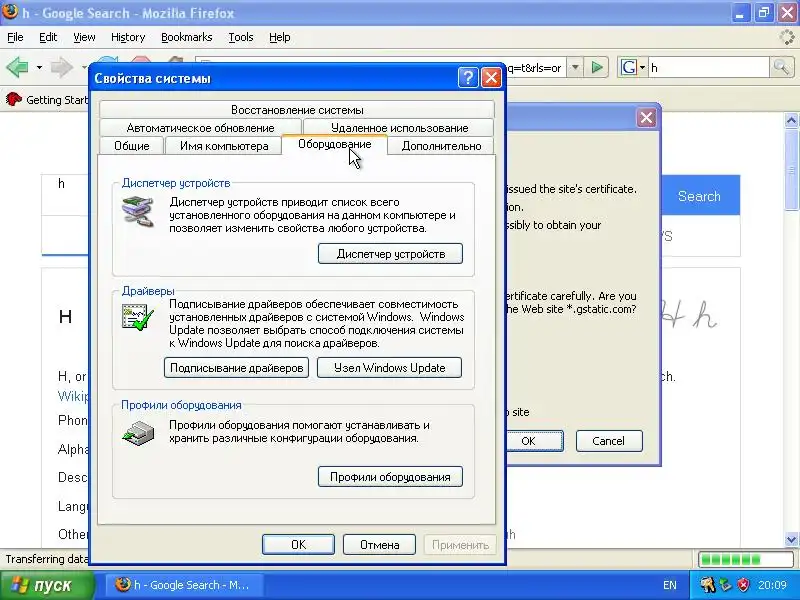Click the red shield tray icon

click(744, 585)
